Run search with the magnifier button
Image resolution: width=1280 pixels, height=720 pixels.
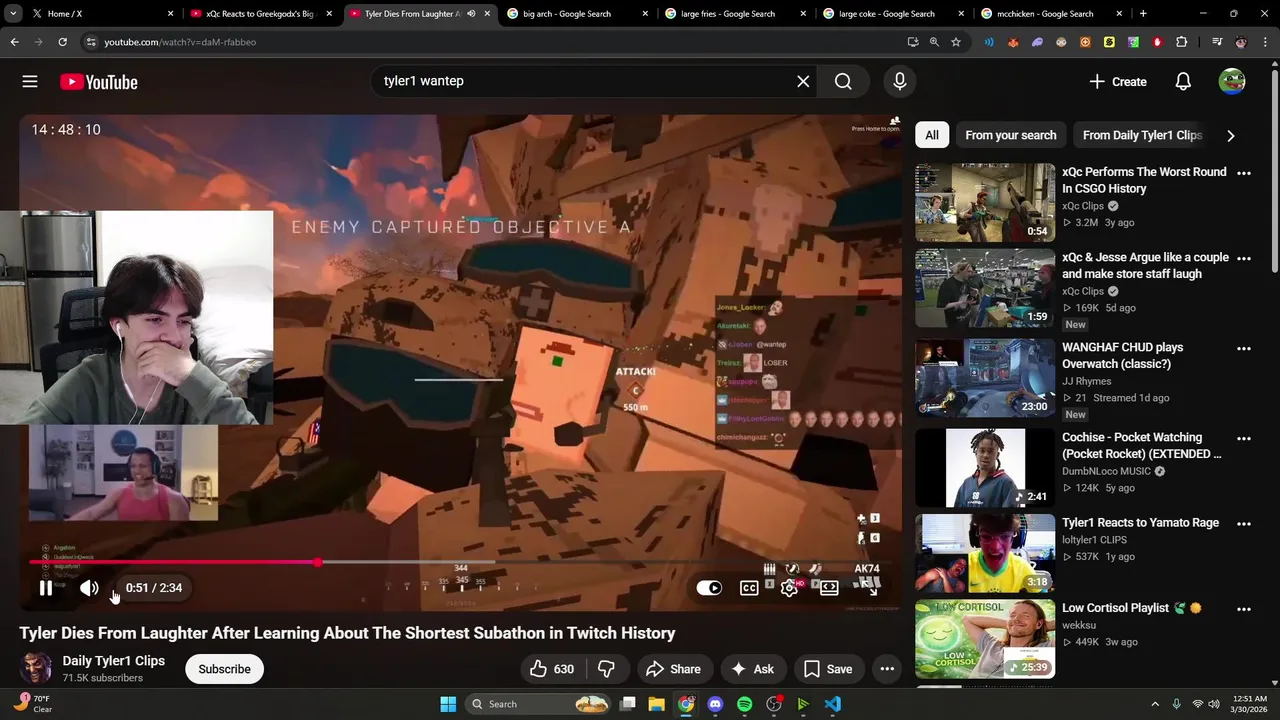pyautogui.click(x=843, y=81)
